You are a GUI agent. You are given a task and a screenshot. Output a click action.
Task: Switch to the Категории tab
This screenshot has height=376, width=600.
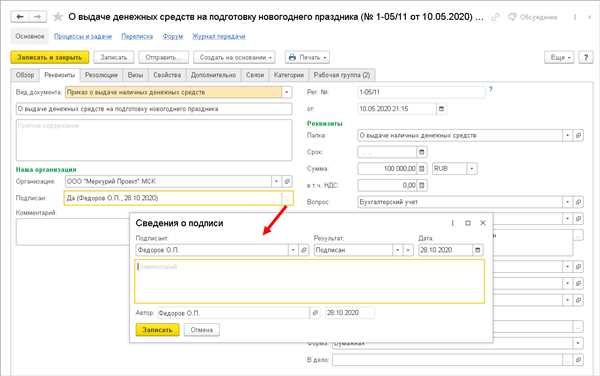click(x=289, y=75)
